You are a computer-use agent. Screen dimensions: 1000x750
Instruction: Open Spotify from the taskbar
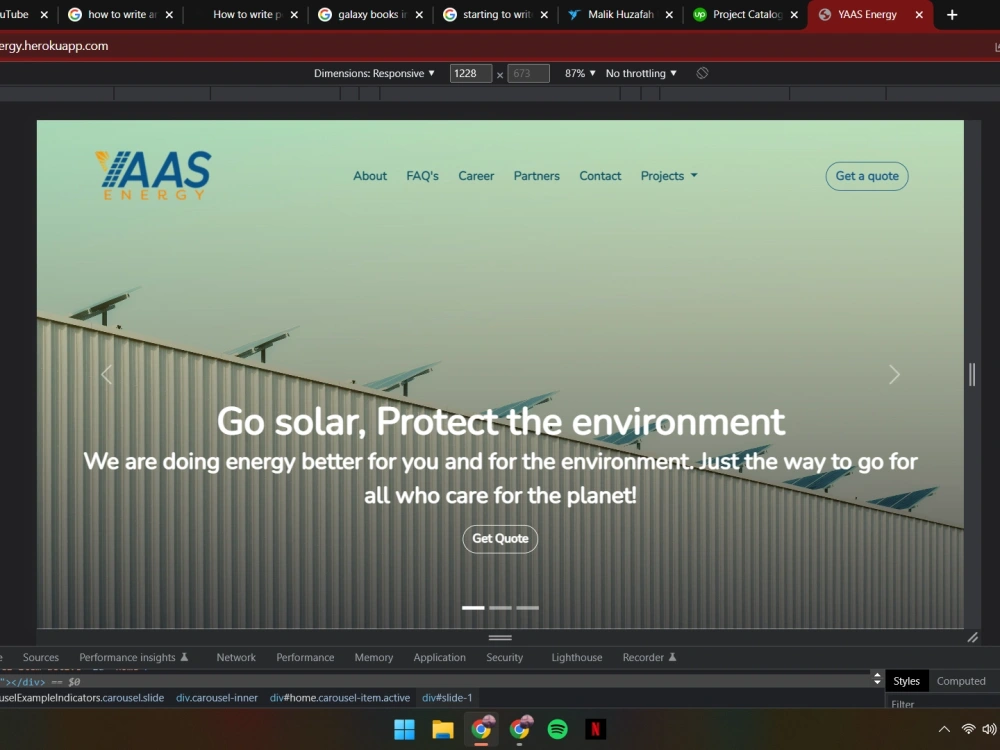tap(559, 729)
